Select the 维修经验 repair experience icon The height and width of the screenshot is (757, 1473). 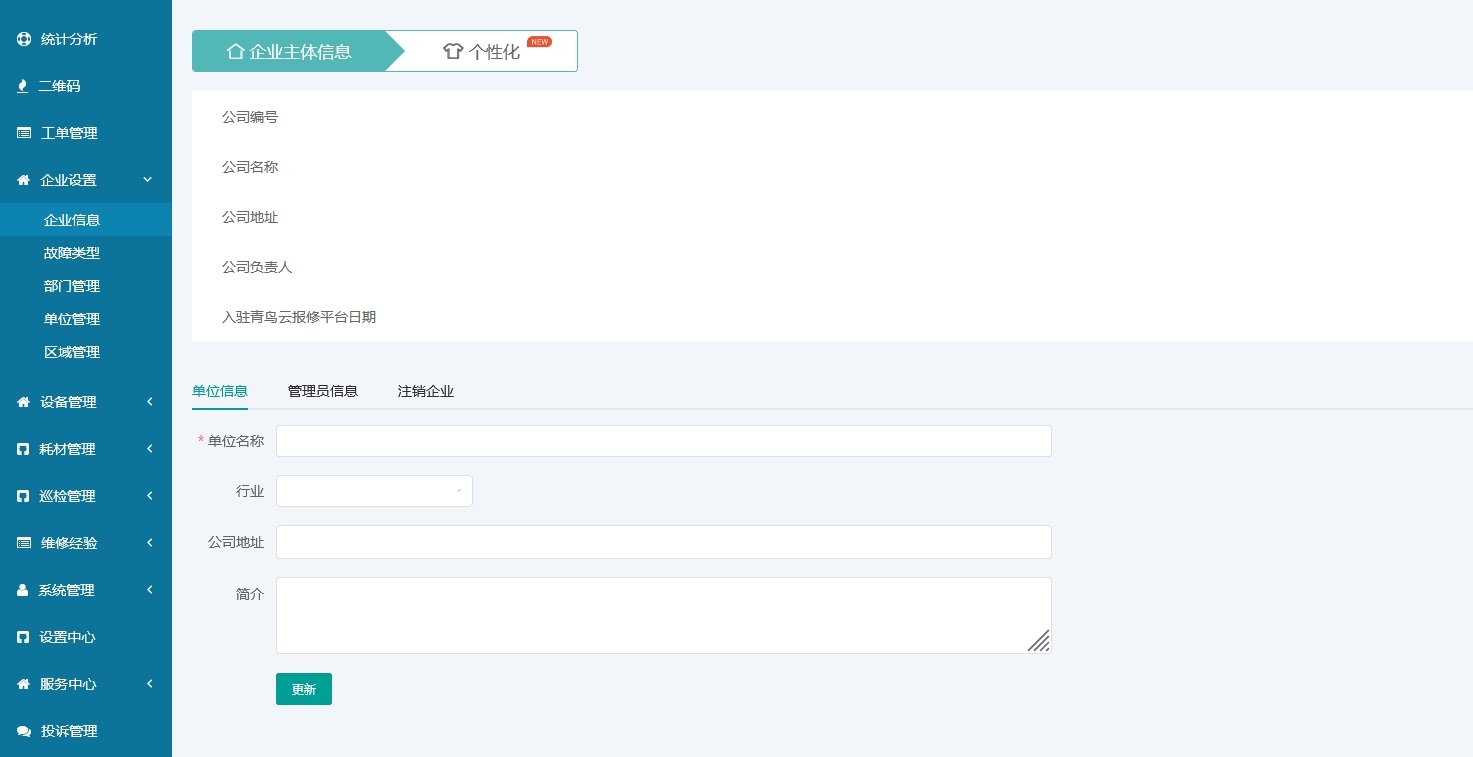(23, 543)
